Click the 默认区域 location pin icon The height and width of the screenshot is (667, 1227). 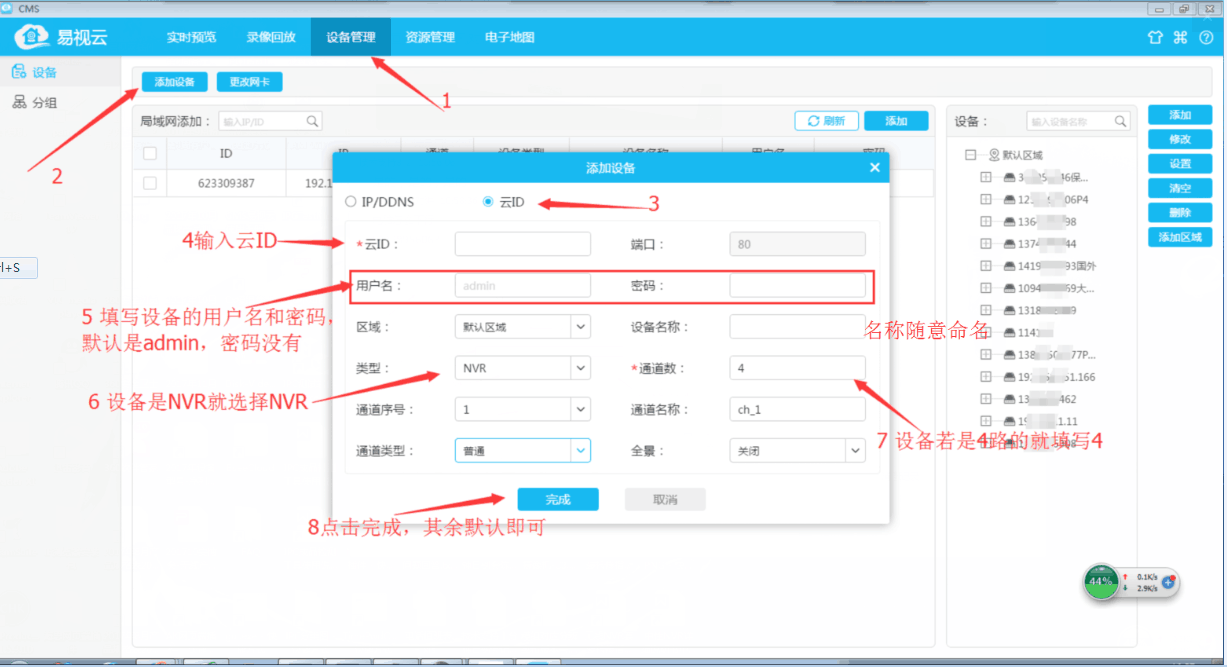click(993, 155)
